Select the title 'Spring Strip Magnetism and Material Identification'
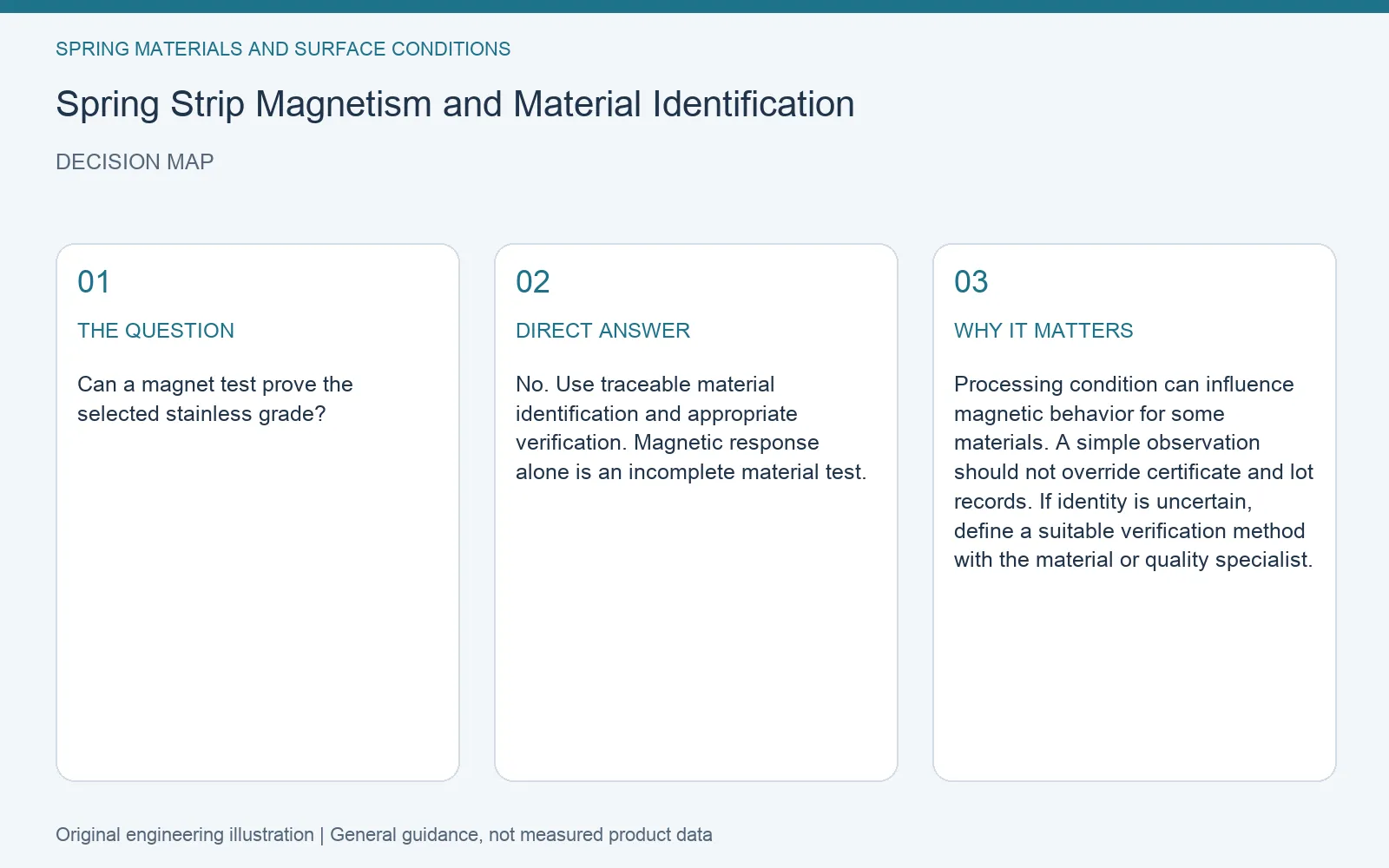Image resolution: width=1389 pixels, height=868 pixels. tap(455, 104)
